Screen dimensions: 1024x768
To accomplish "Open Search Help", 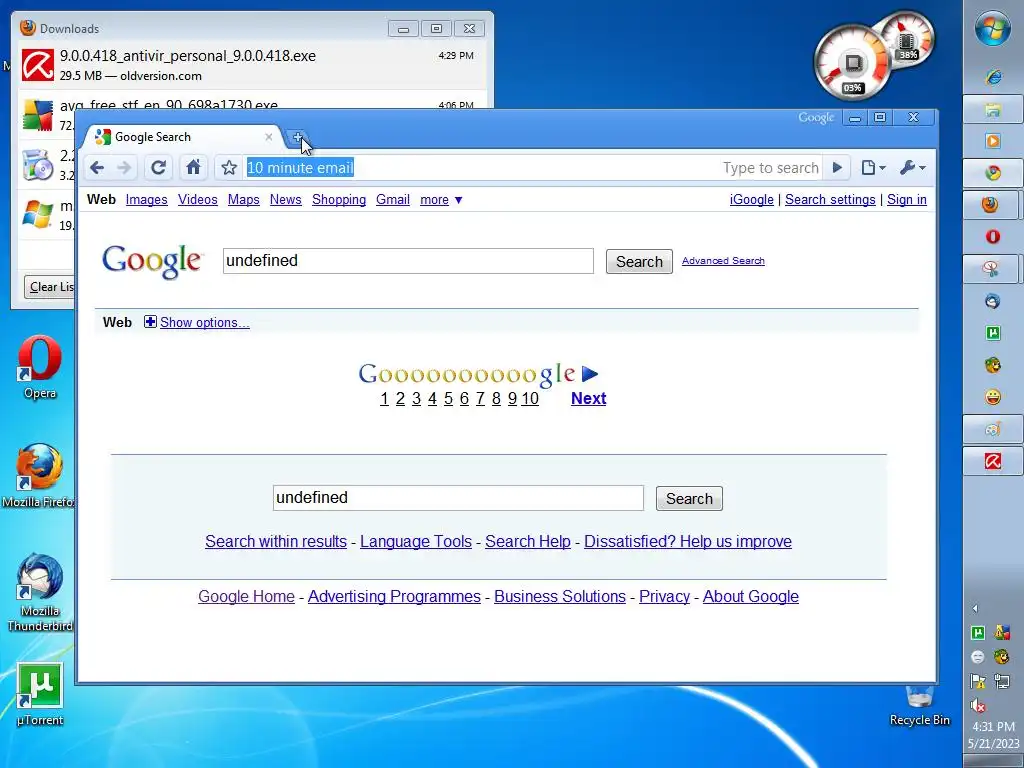I will [528, 541].
